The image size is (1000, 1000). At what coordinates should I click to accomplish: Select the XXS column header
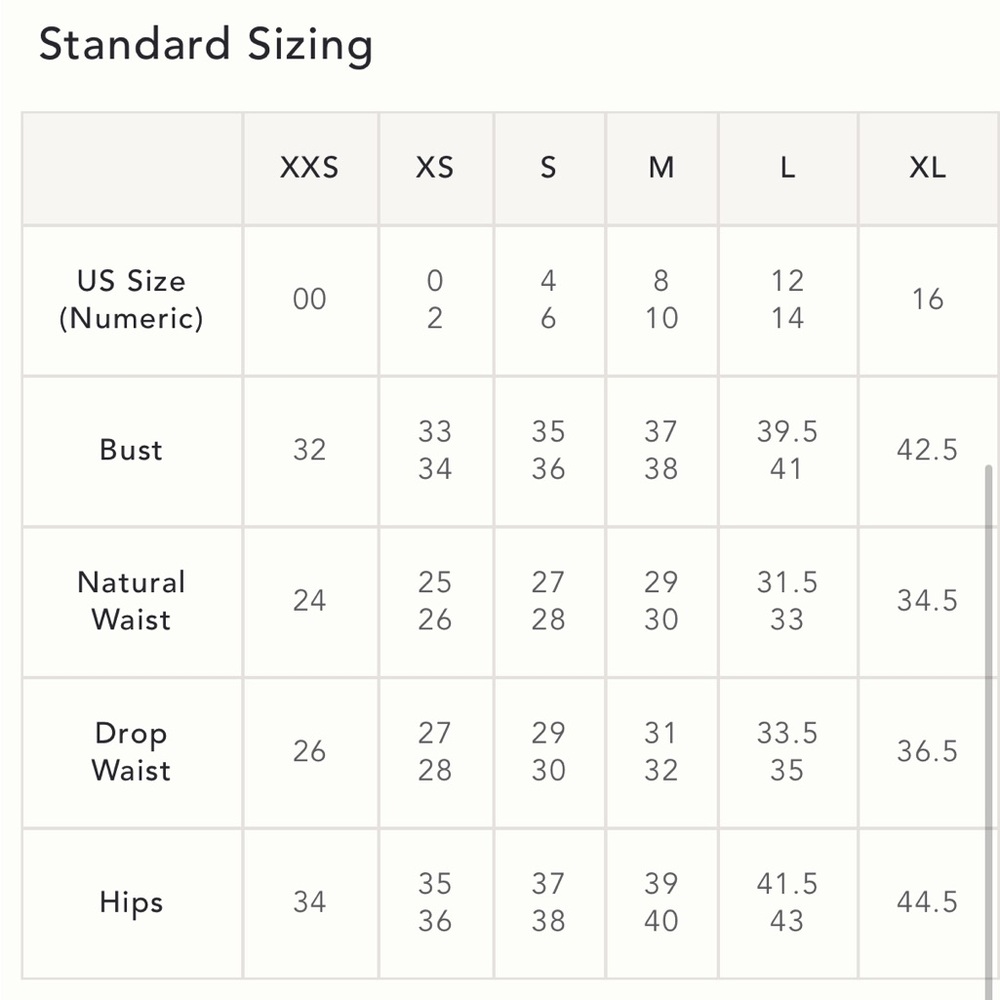coord(309,167)
